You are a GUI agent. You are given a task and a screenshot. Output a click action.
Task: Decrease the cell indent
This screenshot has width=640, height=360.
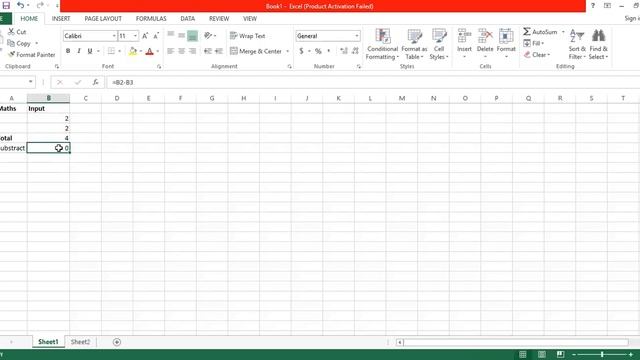point(208,51)
